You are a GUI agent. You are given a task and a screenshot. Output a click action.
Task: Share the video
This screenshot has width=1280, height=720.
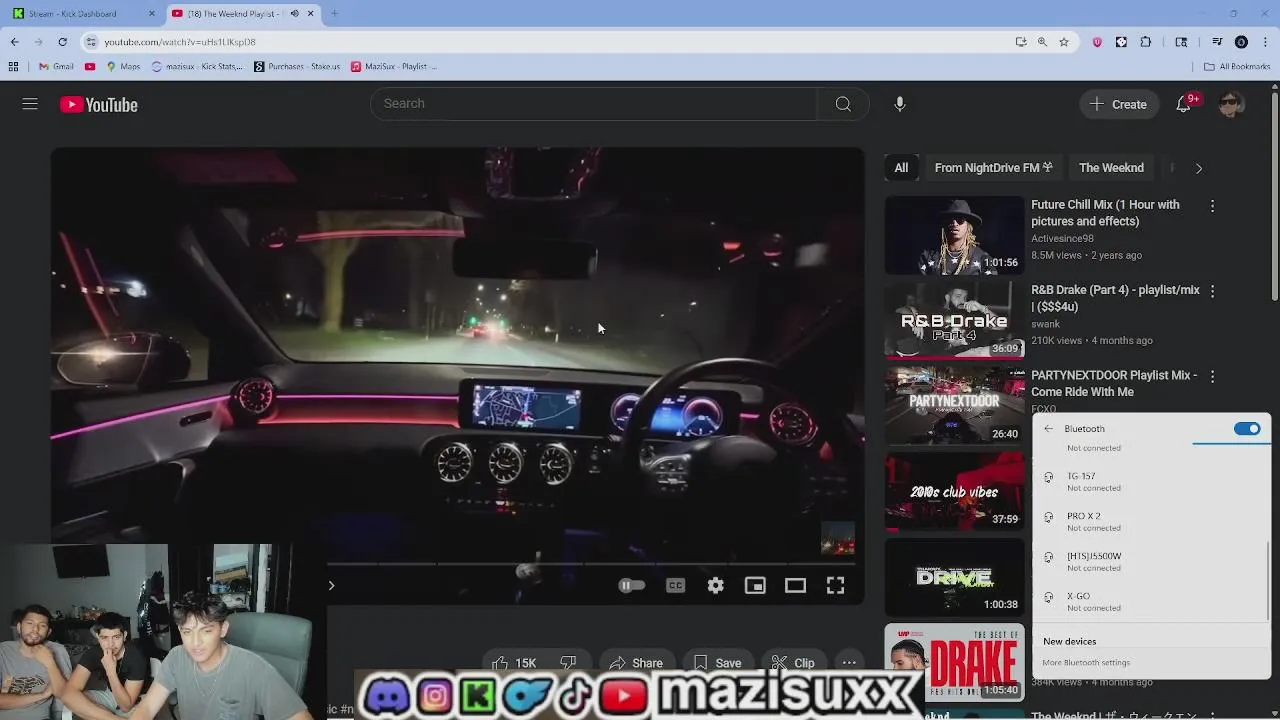(x=636, y=663)
